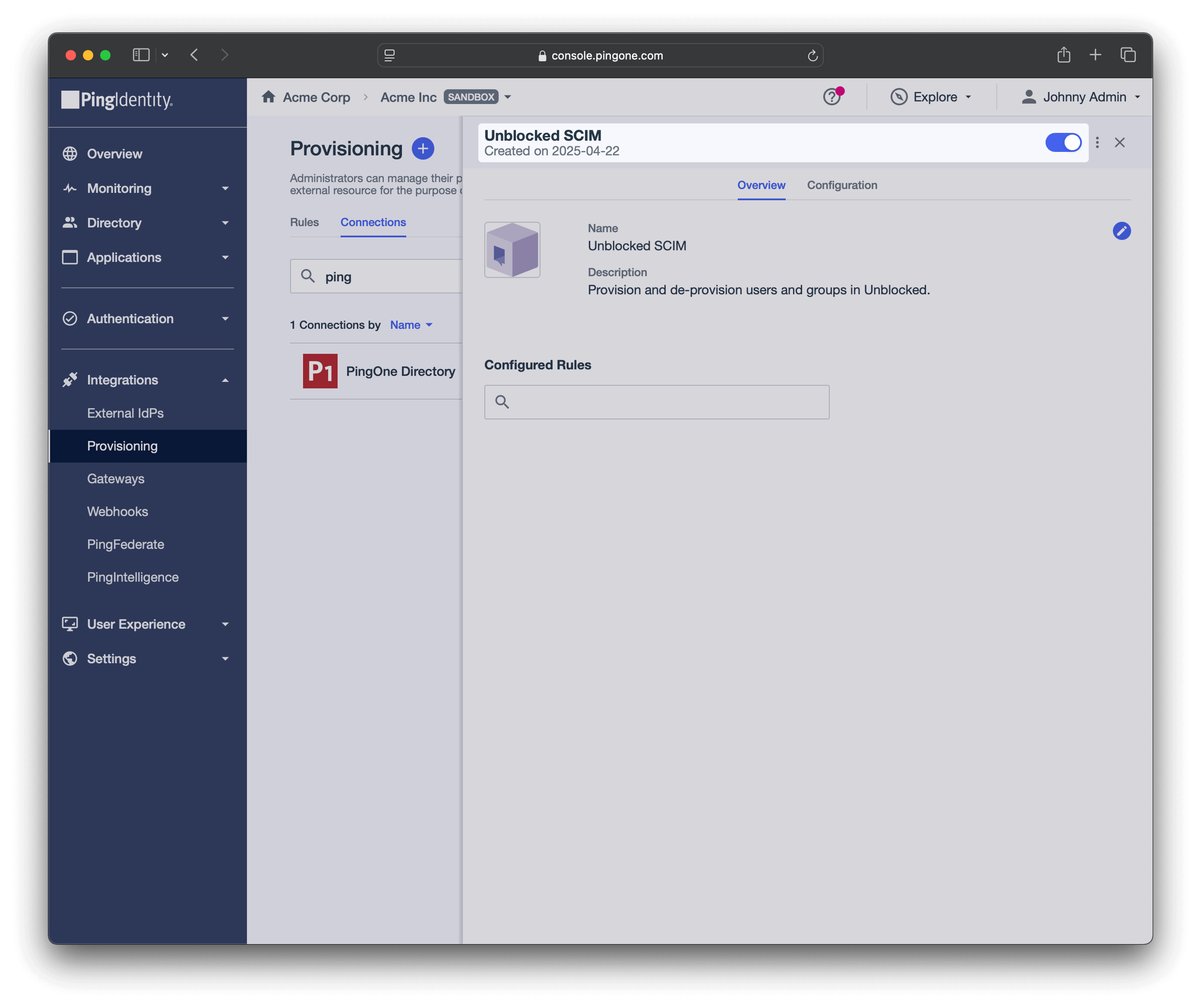Close the Unblocked SCIM detail panel
1201x1008 pixels.
(x=1119, y=142)
